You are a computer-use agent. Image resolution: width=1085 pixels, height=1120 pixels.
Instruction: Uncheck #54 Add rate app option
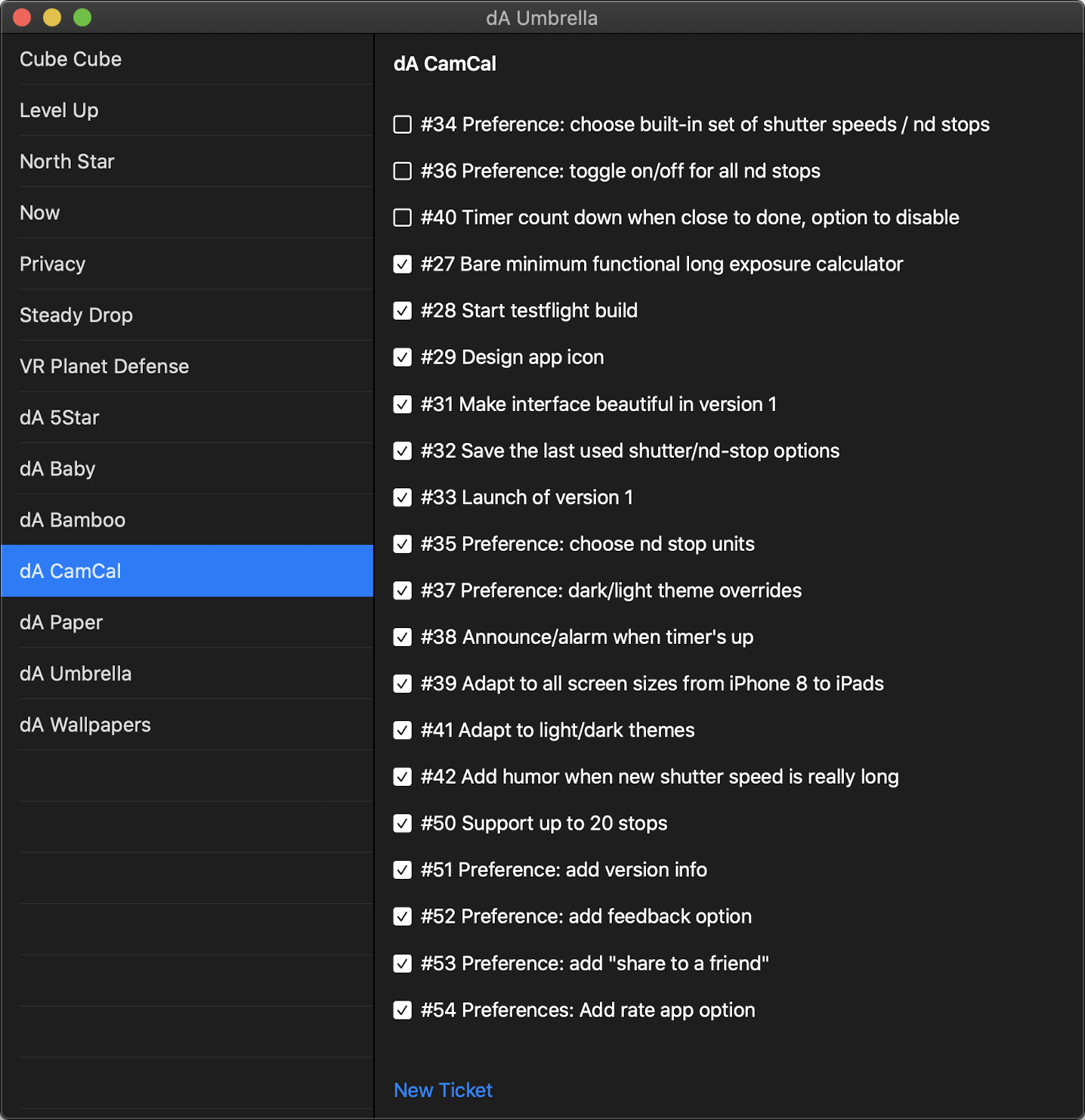(x=403, y=1010)
